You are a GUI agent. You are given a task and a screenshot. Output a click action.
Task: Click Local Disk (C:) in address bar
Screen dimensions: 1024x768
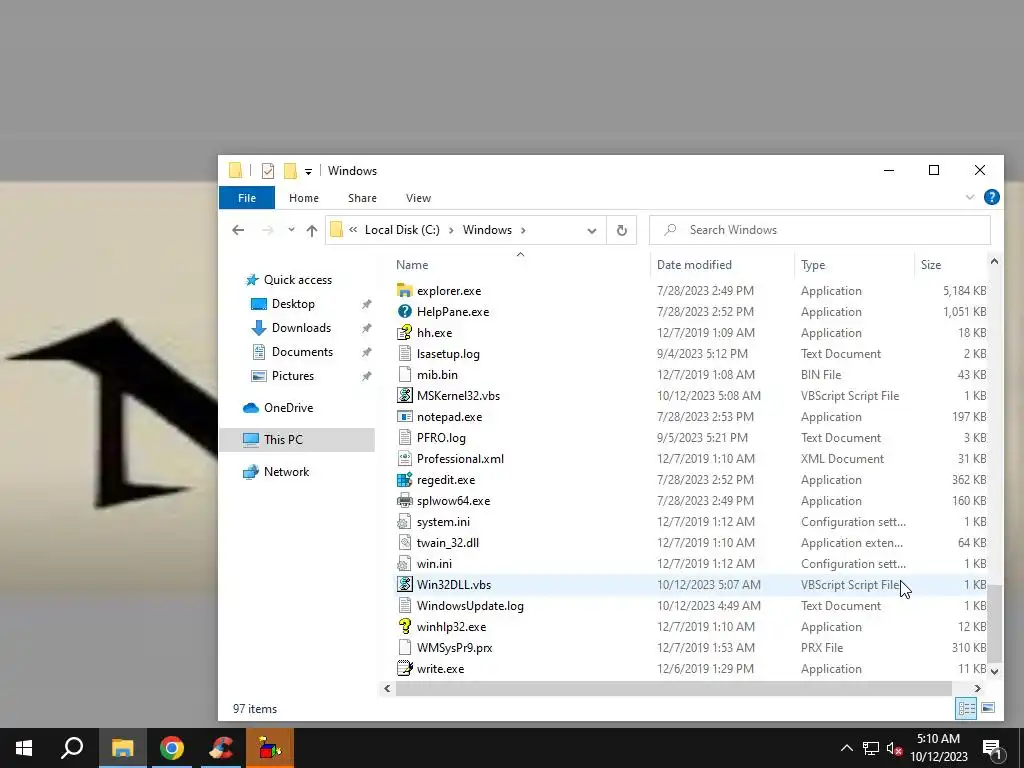[x=402, y=230]
